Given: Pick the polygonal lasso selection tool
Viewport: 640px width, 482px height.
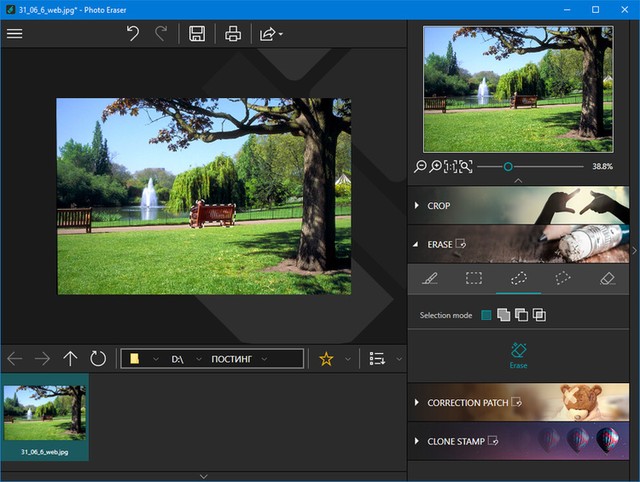Looking at the screenshot, I should tap(562, 279).
